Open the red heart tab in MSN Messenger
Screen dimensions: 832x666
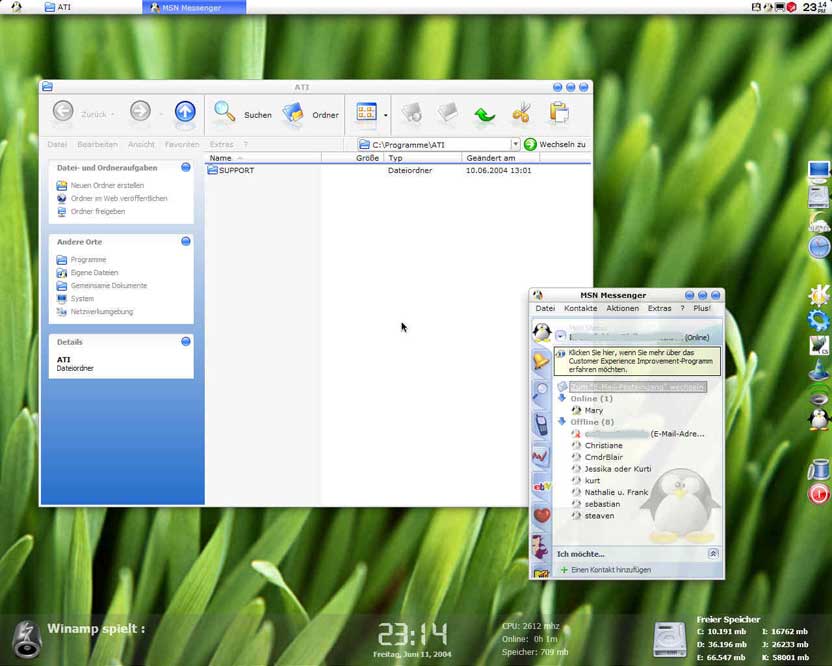click(x=541, y=515)
